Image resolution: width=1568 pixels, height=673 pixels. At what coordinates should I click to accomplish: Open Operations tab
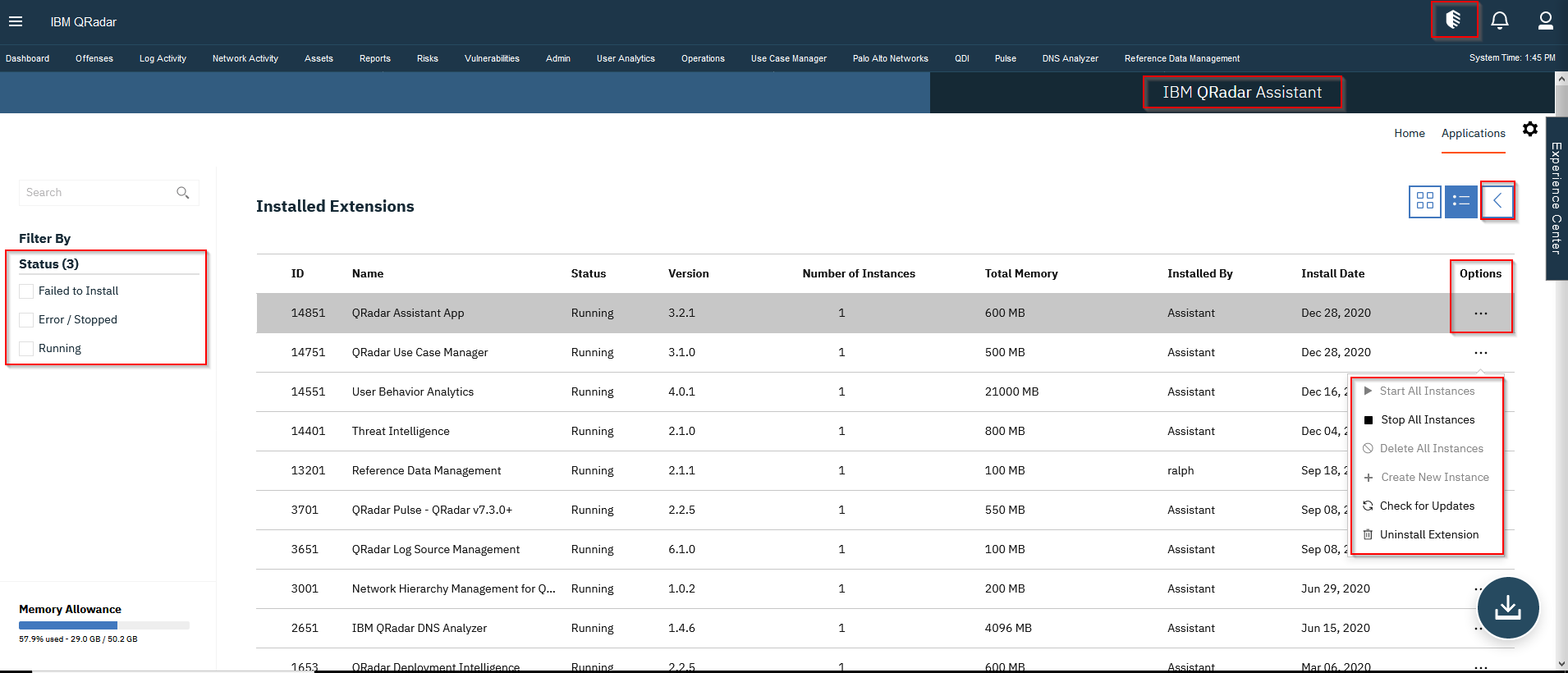(x=703, y=58)
